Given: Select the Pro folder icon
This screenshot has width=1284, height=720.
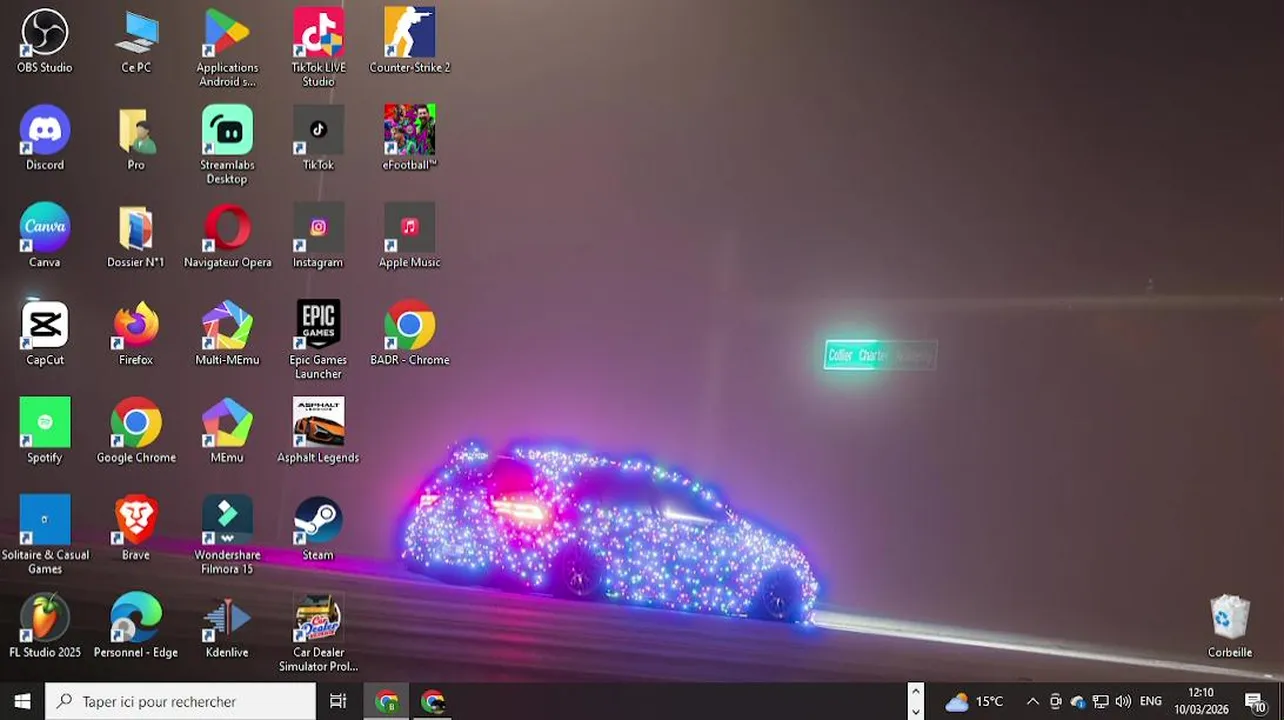Looking at the screenshot, I should (136, 138).
